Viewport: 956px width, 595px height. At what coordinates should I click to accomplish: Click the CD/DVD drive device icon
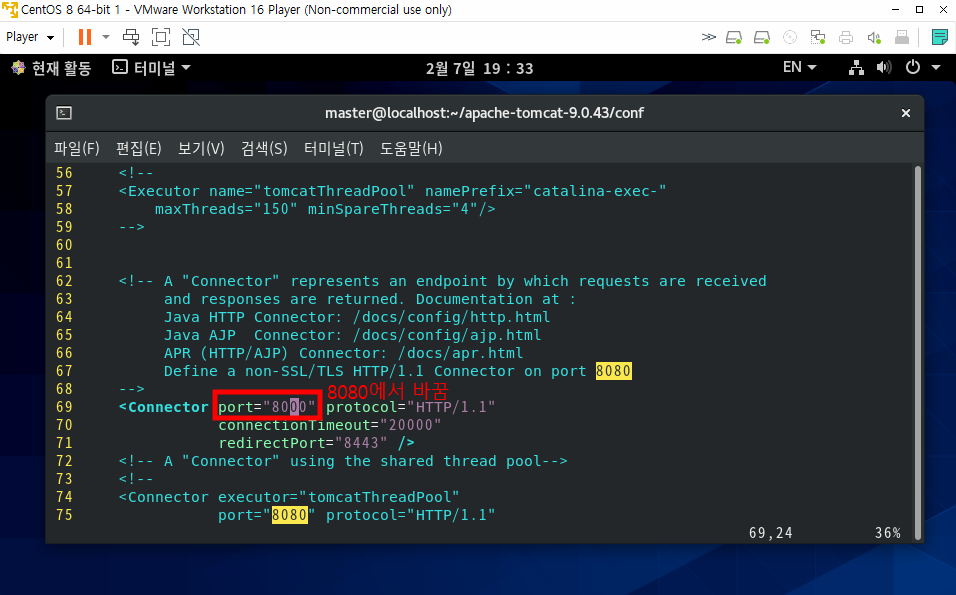point(790,38)
